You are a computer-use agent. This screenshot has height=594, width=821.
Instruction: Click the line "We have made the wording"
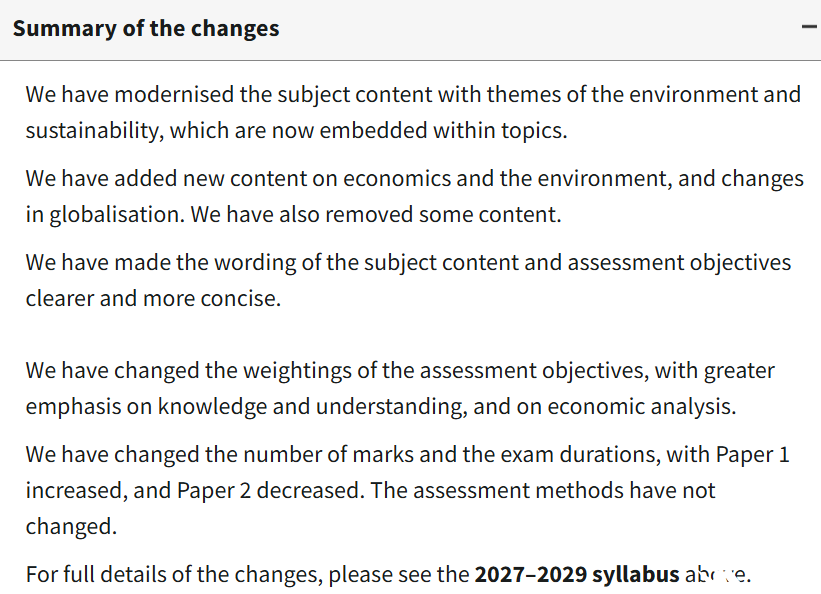tap(161, 262)
